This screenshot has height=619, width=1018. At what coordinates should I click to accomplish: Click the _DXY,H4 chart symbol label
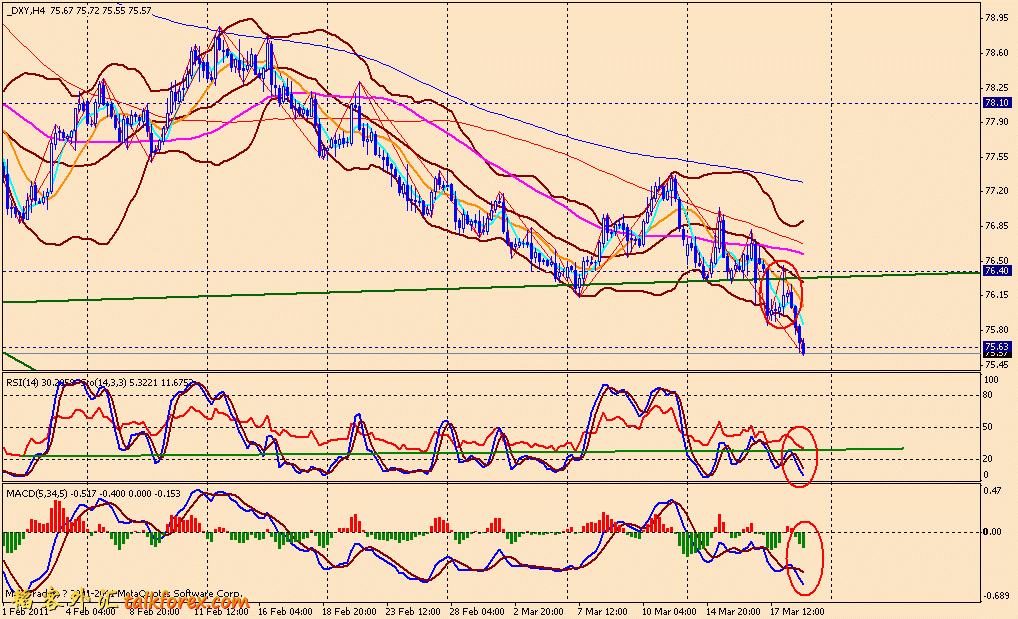[x=25, y=10]
